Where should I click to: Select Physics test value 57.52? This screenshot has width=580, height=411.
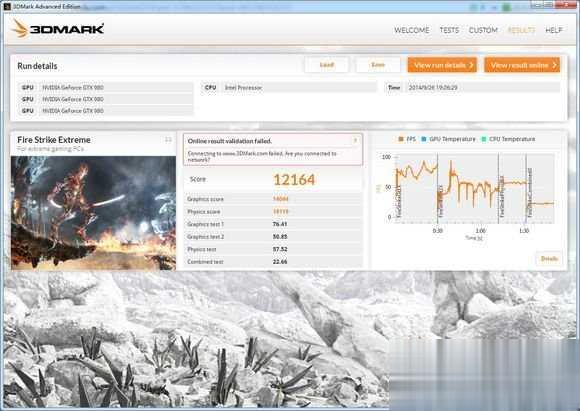(280, 249)
